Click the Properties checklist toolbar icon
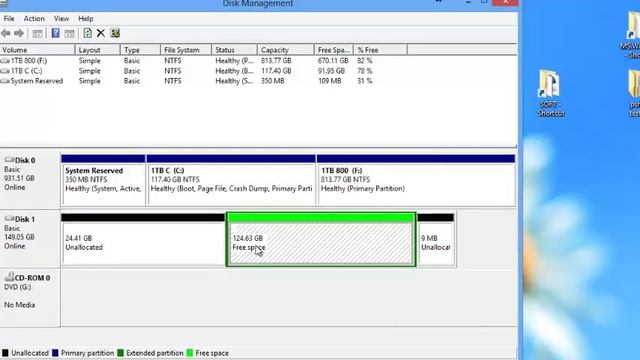 [x=115, y=33]
